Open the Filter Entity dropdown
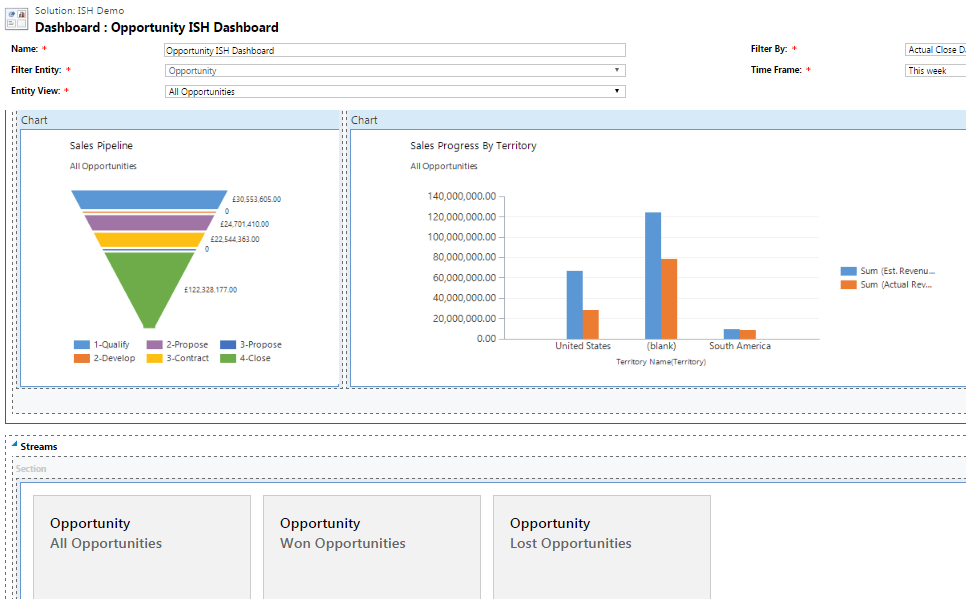Viewport: 966px width, 599px height. point(395,71)
